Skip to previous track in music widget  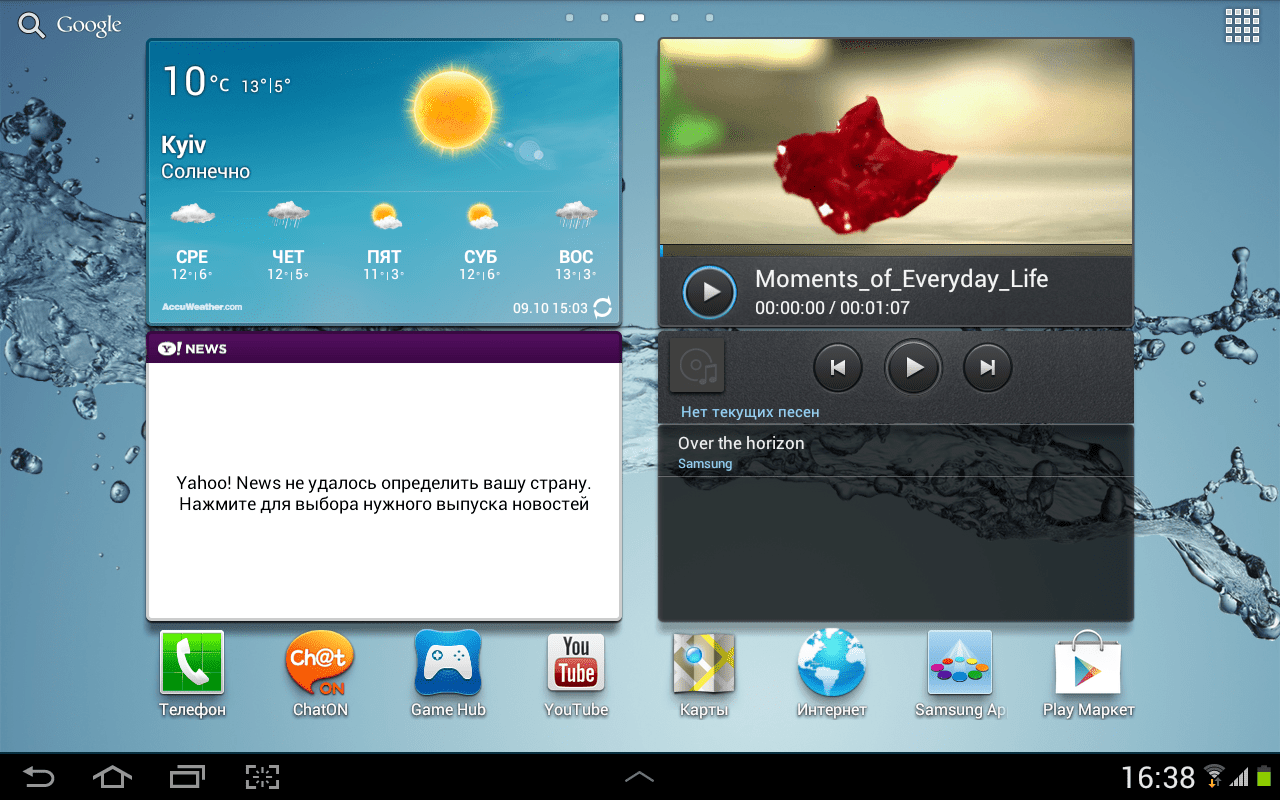pyautogui.click(x=838, y=368)
